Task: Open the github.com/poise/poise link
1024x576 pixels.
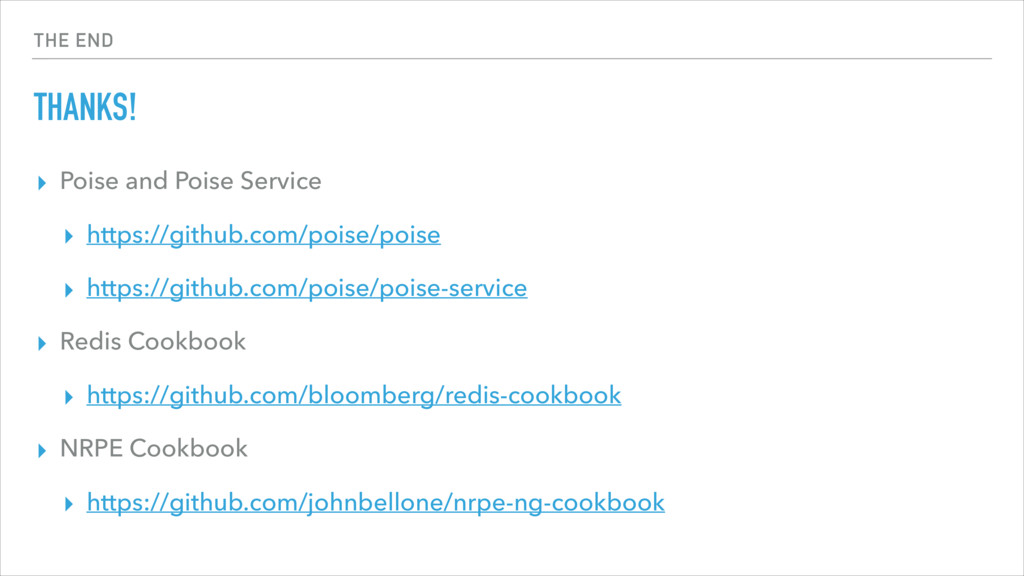Action: pos(263,235)
